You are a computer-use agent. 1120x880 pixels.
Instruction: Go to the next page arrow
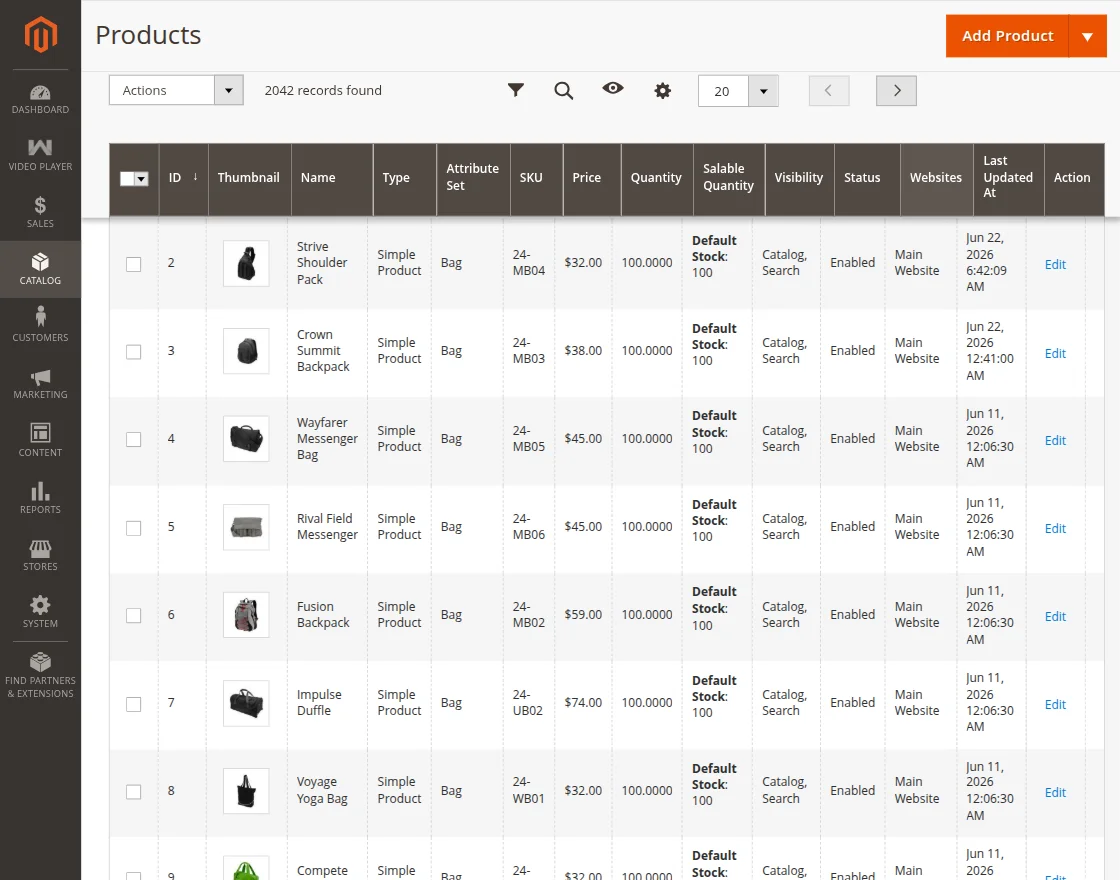(x=896, y=91)
